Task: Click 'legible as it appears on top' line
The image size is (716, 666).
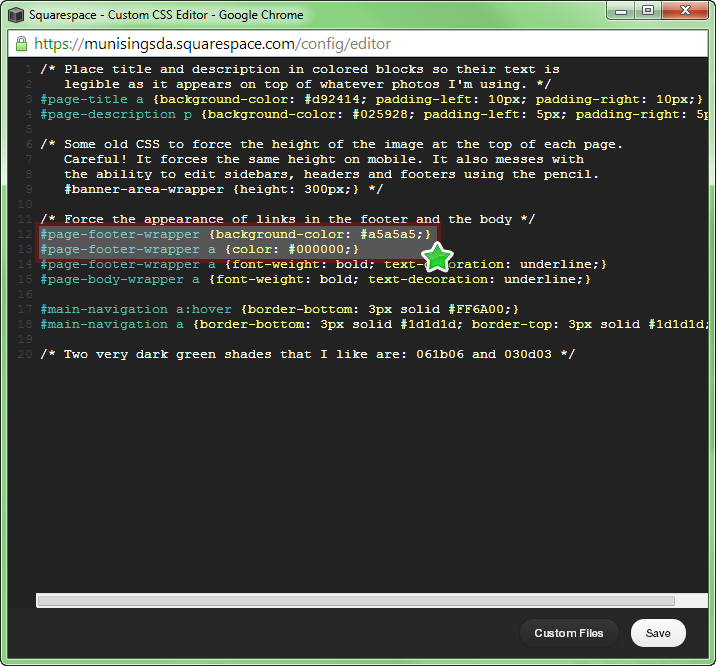Action: coord(307,84)
